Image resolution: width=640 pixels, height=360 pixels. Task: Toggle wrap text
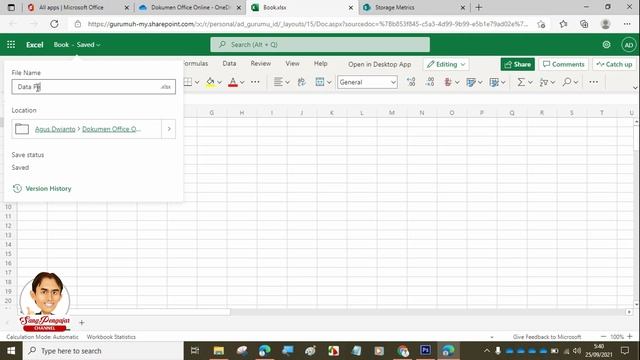tap(302, 82)
